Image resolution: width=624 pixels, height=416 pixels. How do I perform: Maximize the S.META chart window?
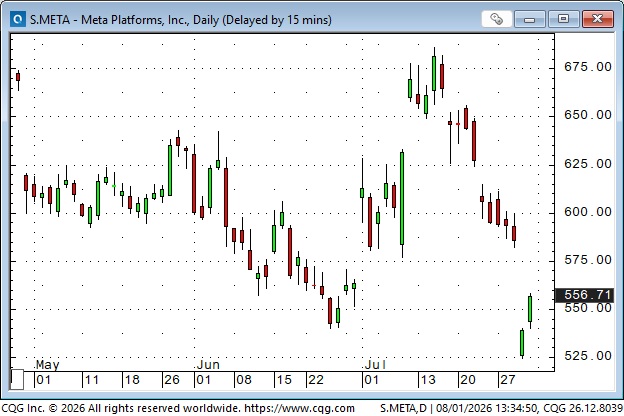point(563,19)
